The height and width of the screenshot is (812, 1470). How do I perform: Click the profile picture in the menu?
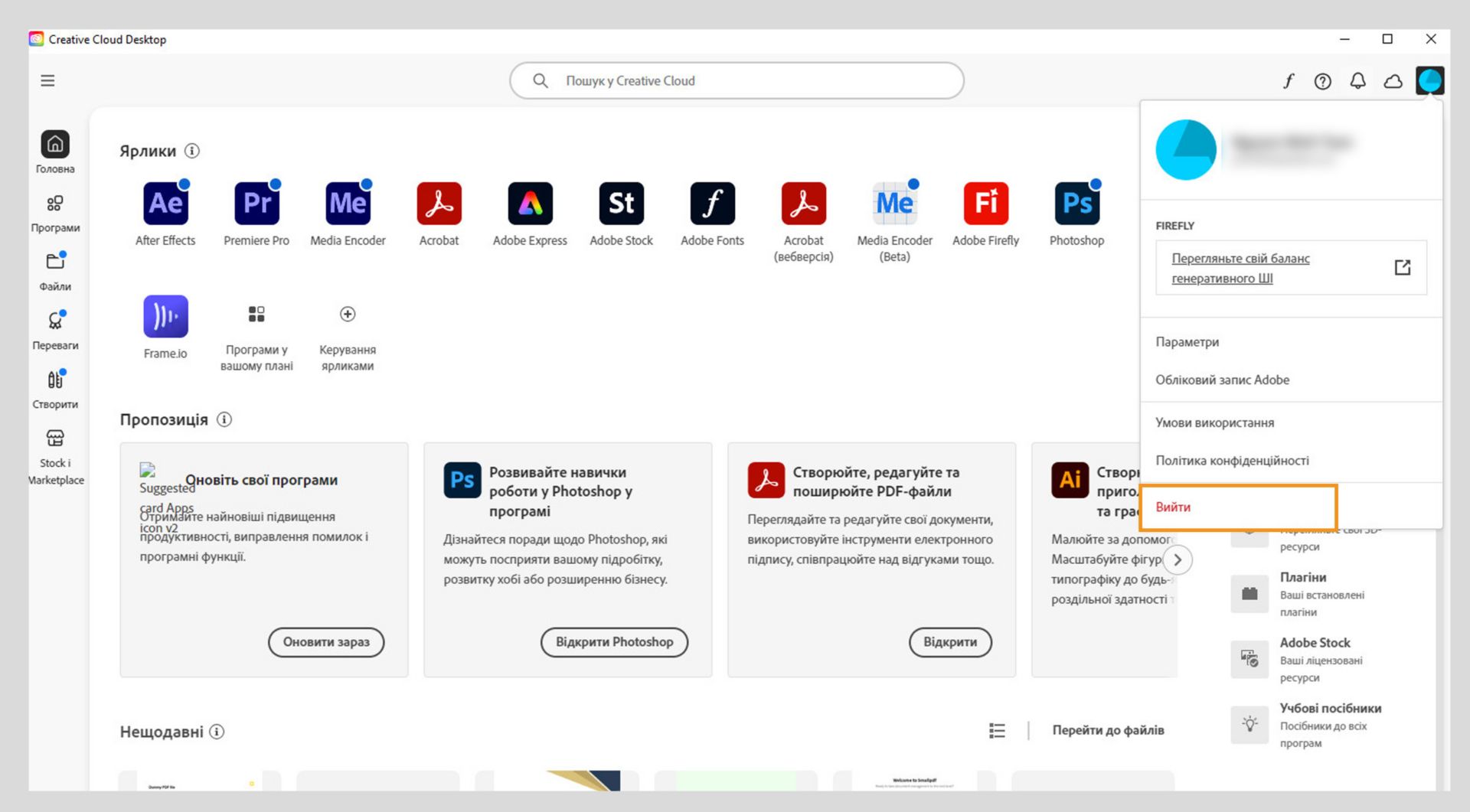pos(1186,150)
